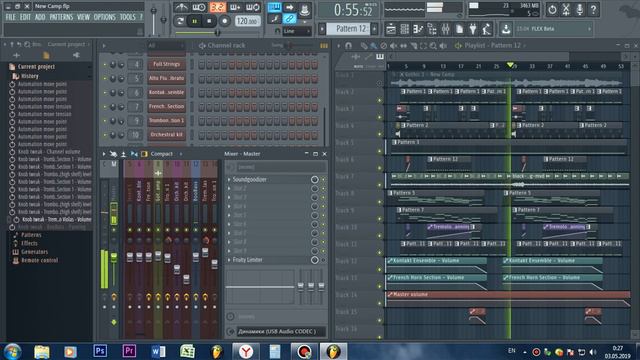Viewport: 640px width, 360px height.
Task: Expand the Patterns folder in browser
Action: [31, 235]
